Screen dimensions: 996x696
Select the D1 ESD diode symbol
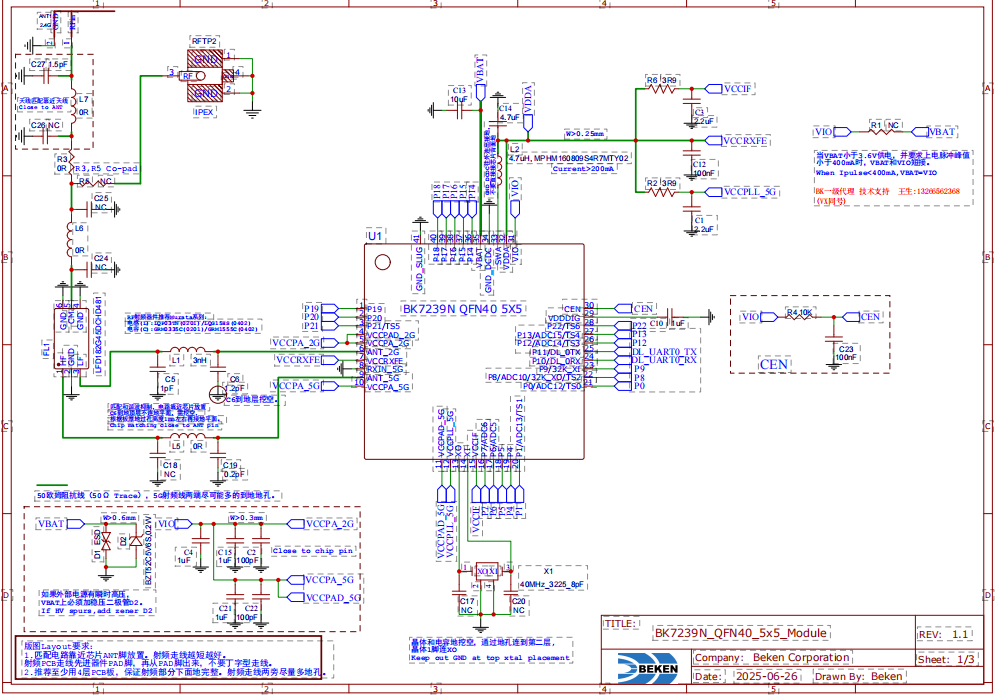(106, 541)
